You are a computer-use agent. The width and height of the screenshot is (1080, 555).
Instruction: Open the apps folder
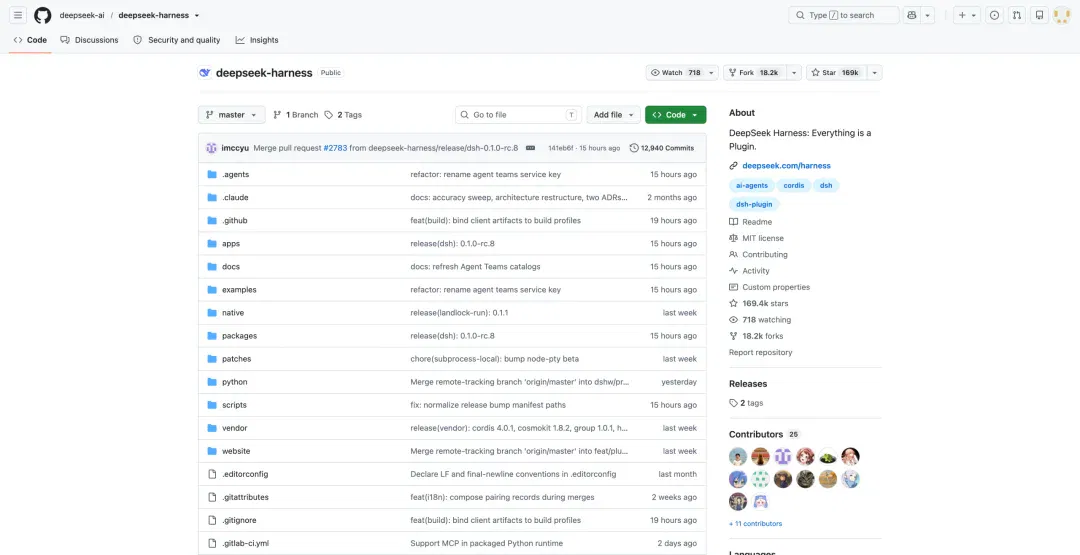[x=231, y=244]
